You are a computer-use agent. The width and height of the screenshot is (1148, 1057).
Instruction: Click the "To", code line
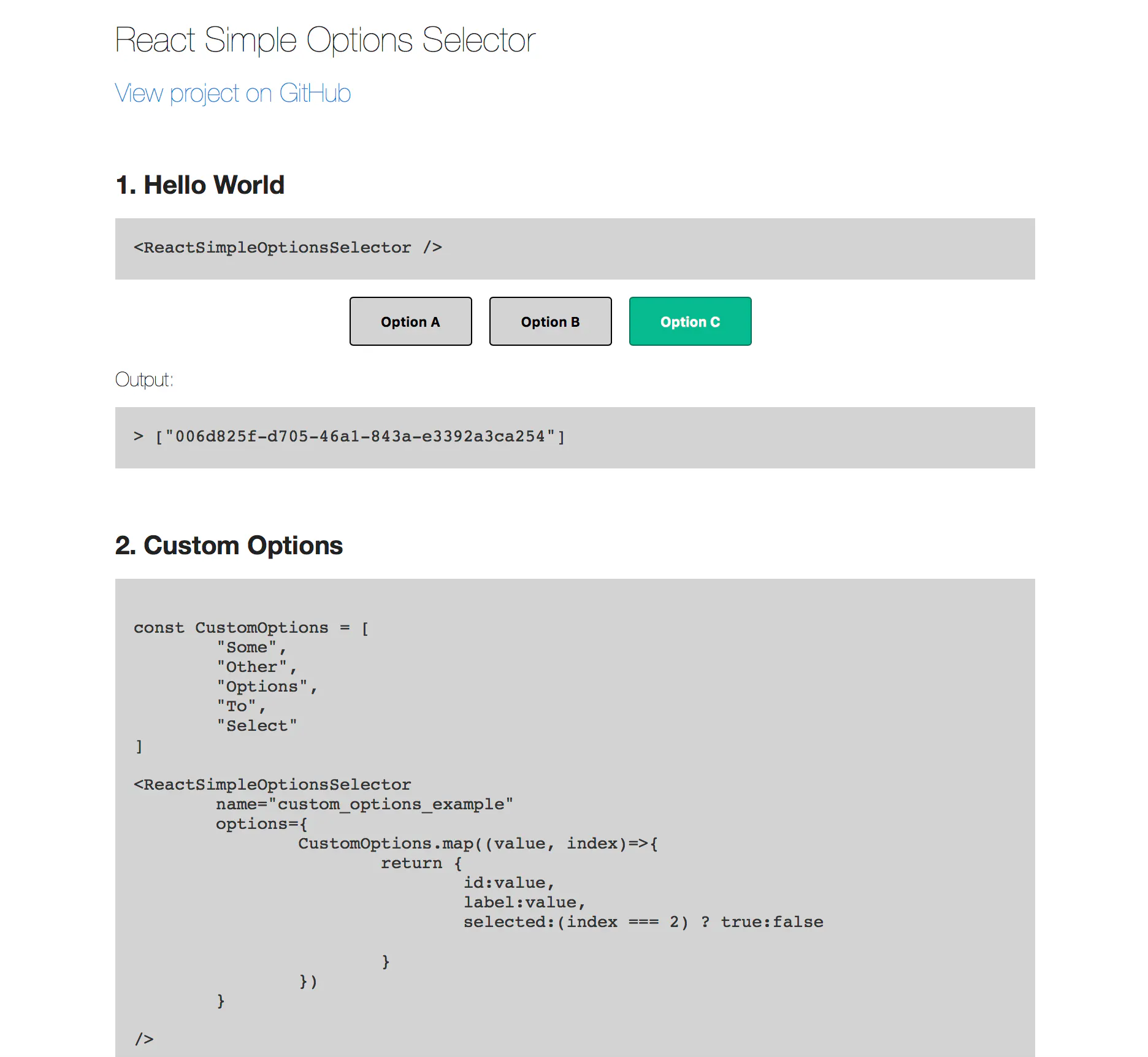(x=242, y=706)
